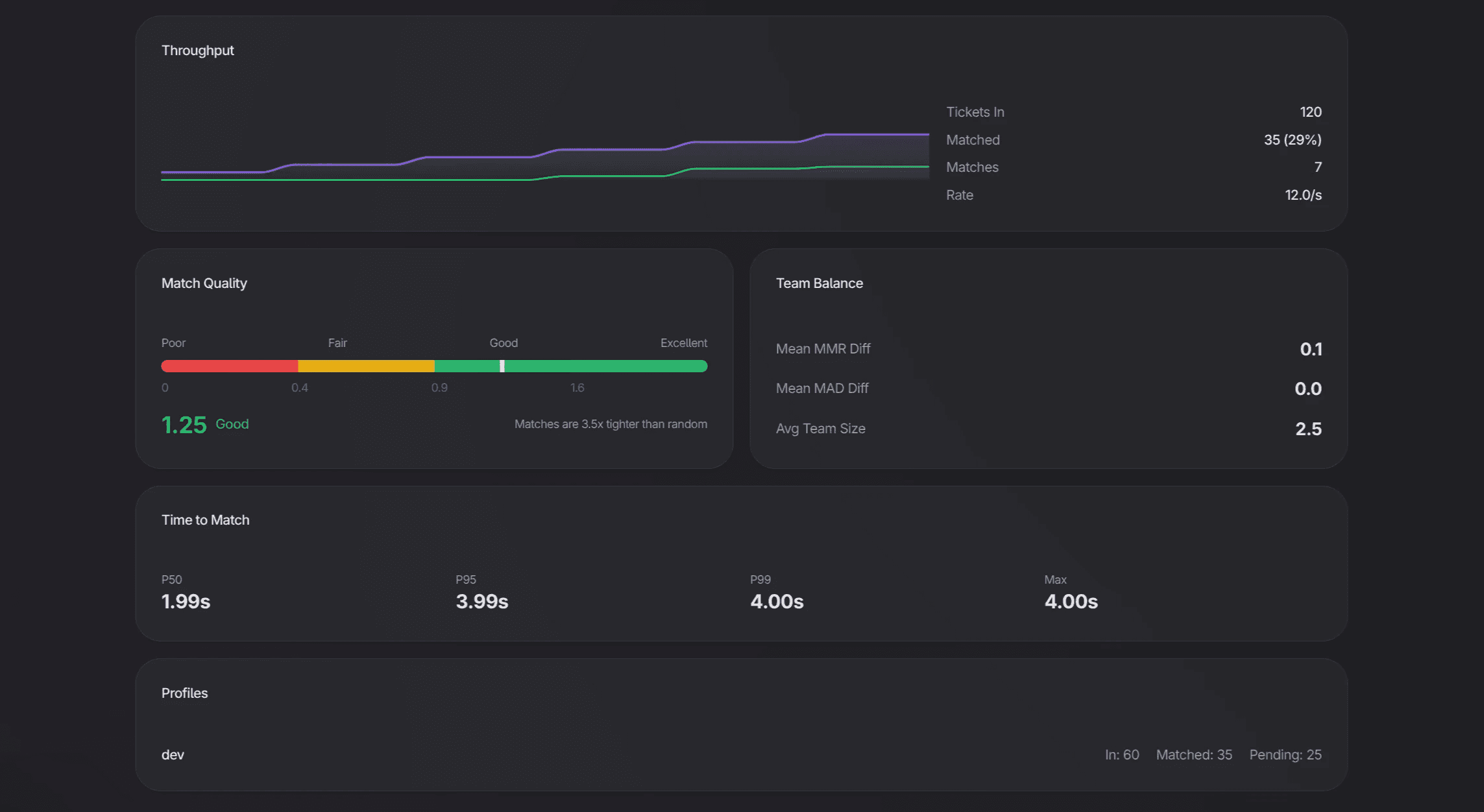
Task: Click the Avg Team Size value 2.5
Action: pyautogui.click(x=1308, y=429)
